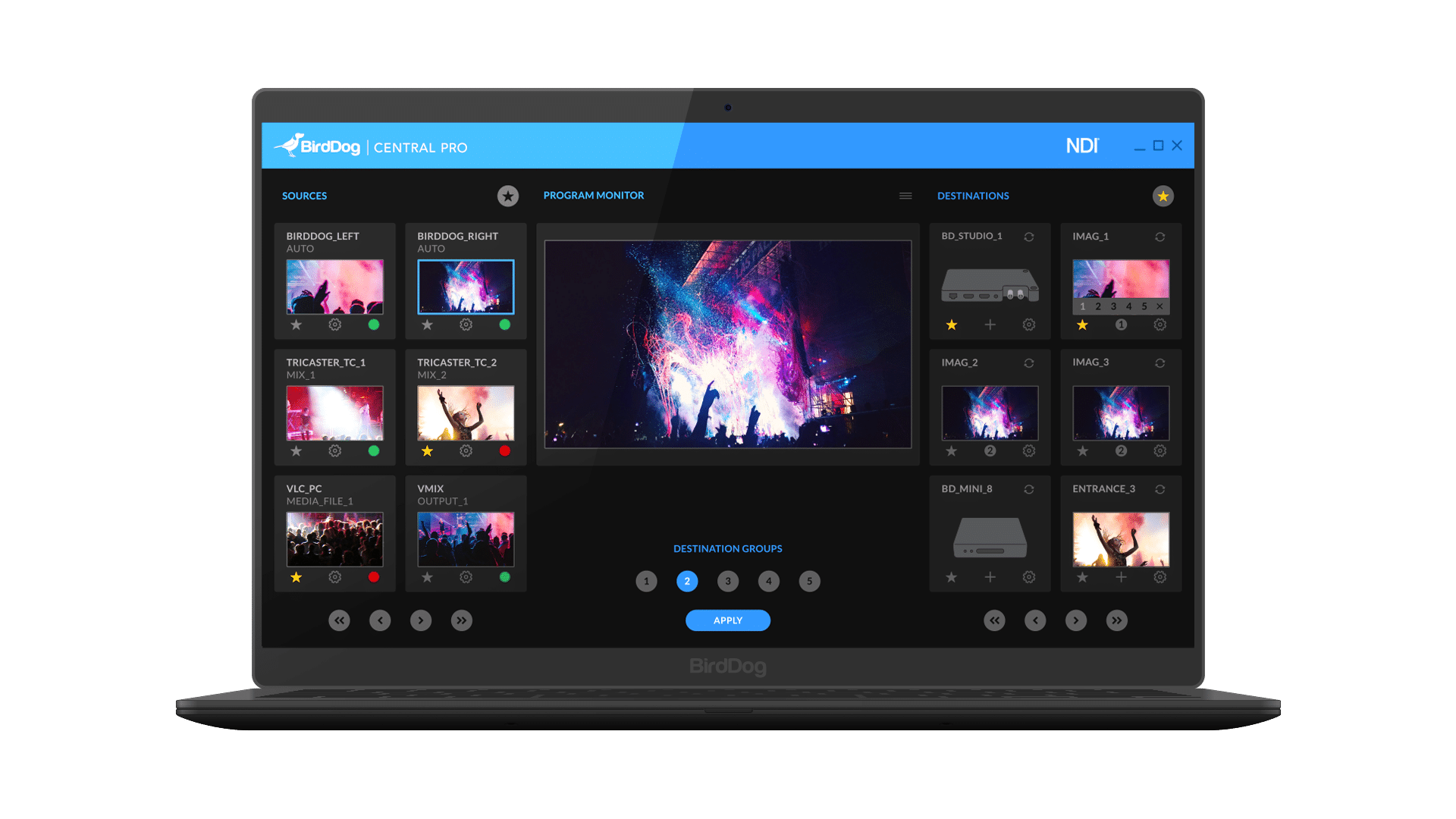Select destination group 1
The height and width of the screenshot is (819, 1456).
click(646, 582)
